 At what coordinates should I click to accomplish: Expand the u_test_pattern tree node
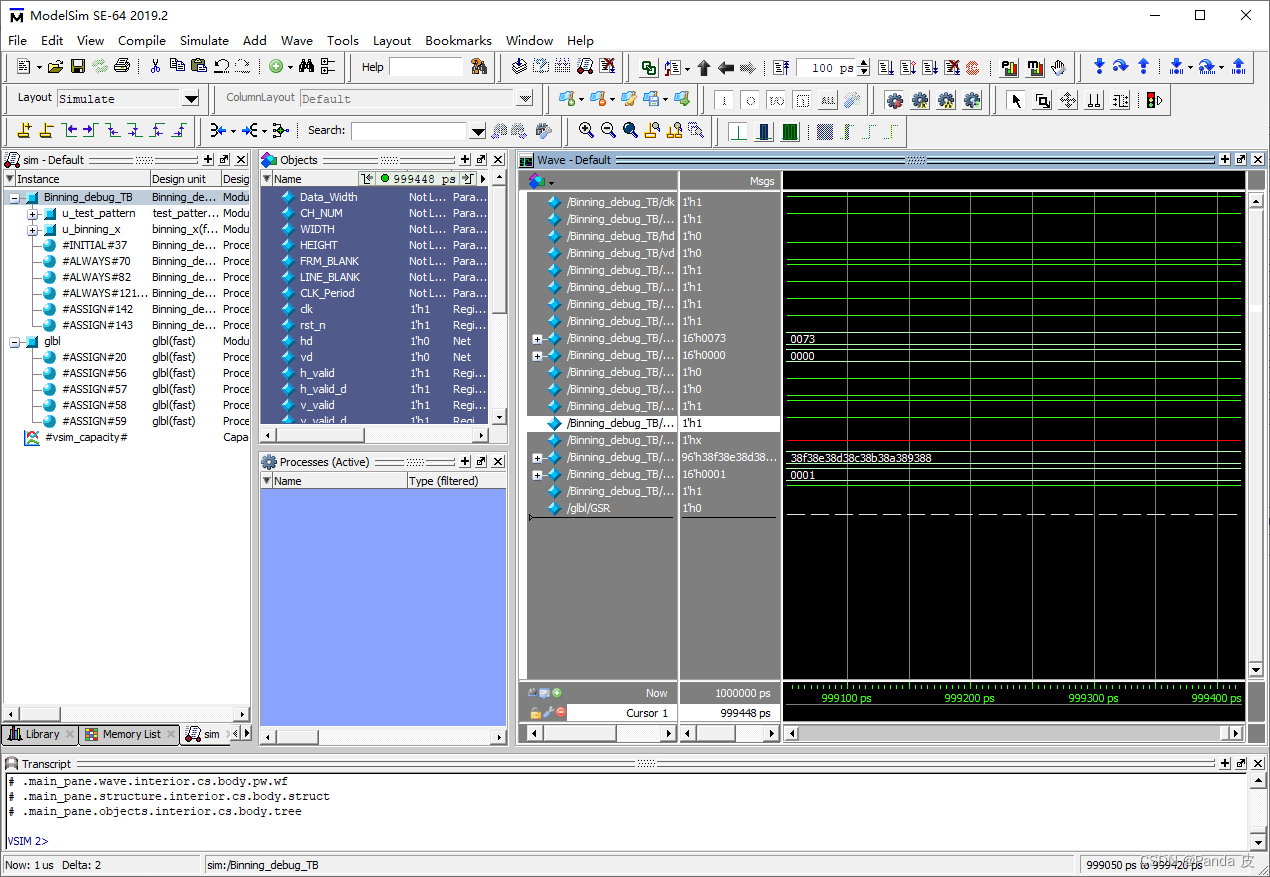(33, 214)
